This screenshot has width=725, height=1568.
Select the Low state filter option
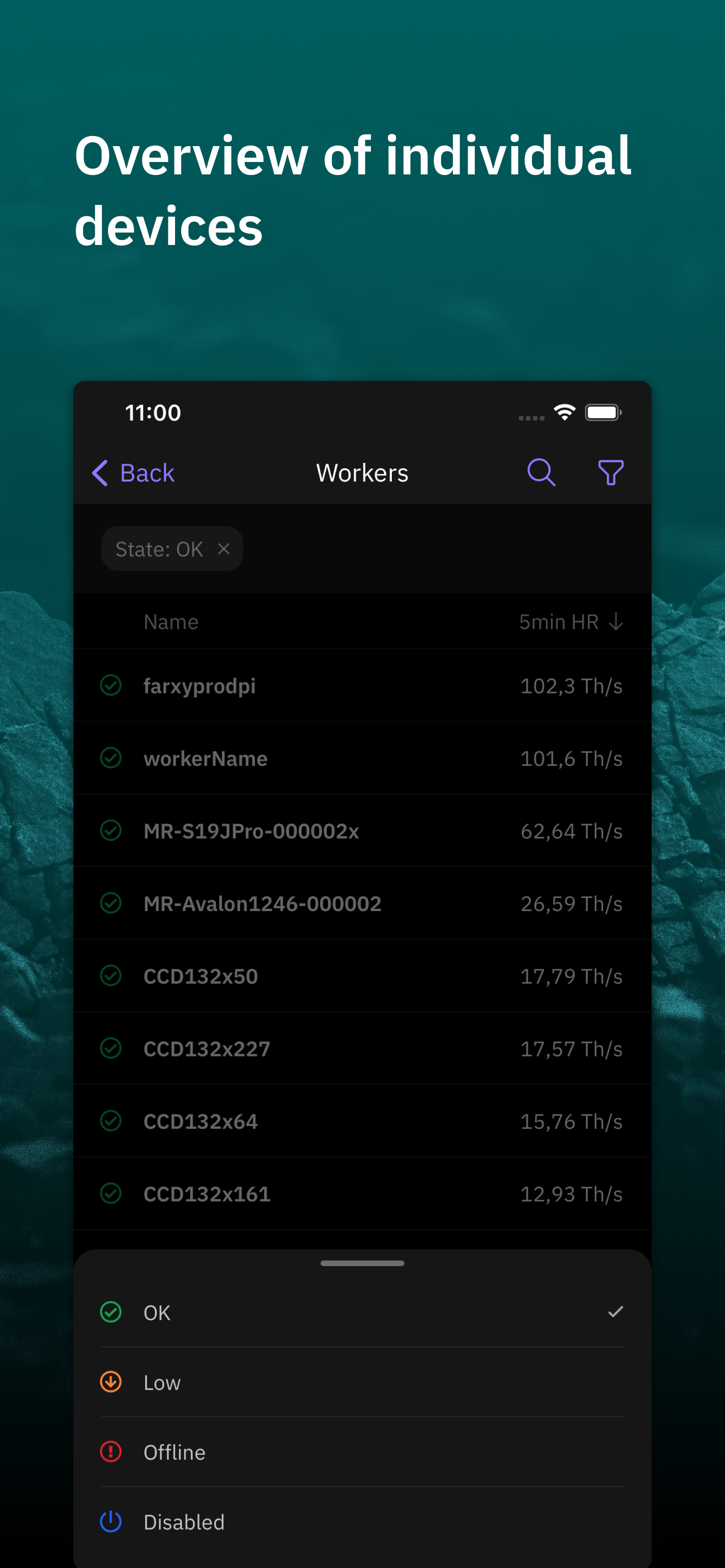[362, 1382]
